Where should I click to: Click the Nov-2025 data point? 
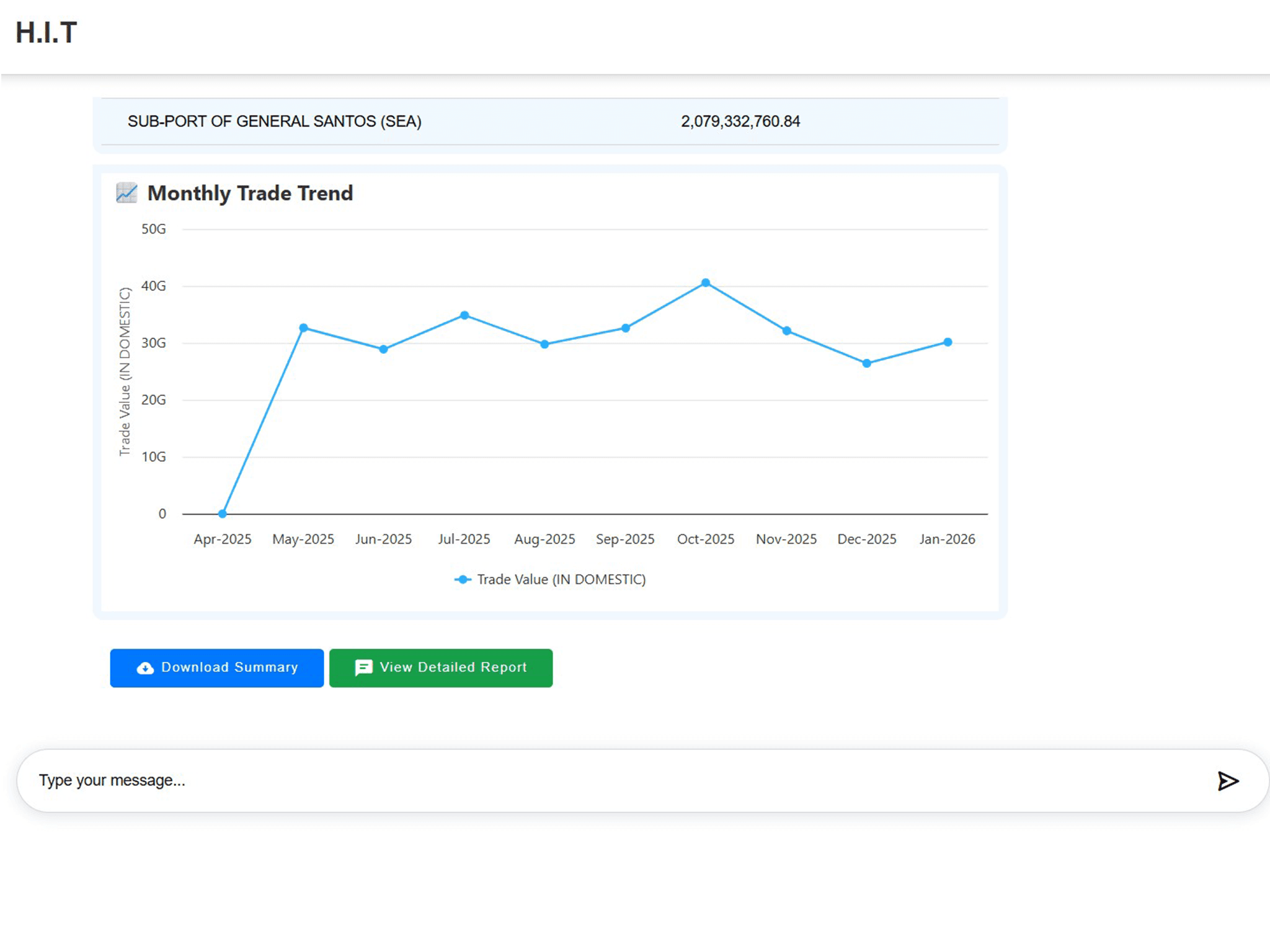pos(786,331)
